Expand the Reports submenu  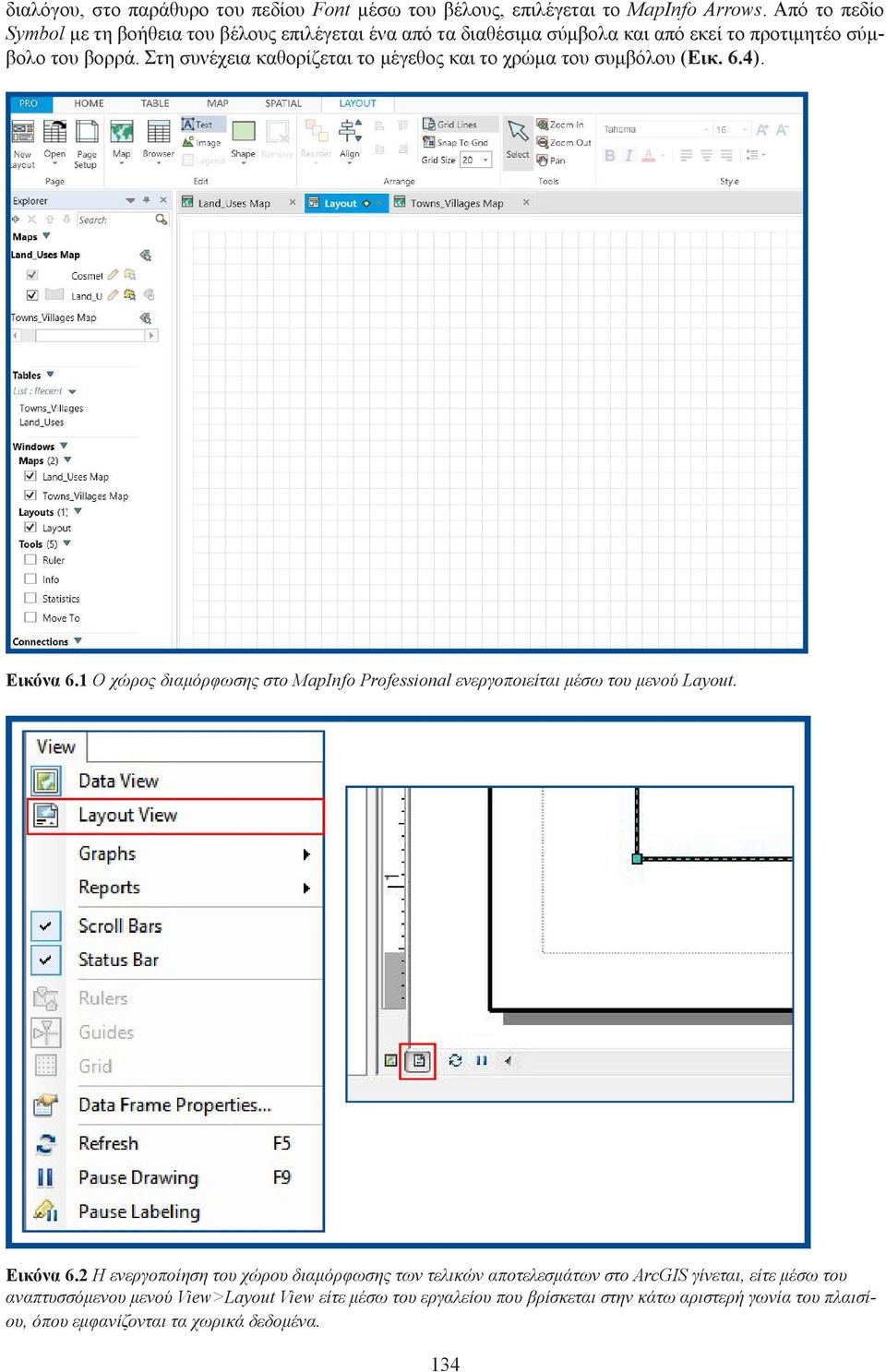pyautogui.click(x=306, y=889)
